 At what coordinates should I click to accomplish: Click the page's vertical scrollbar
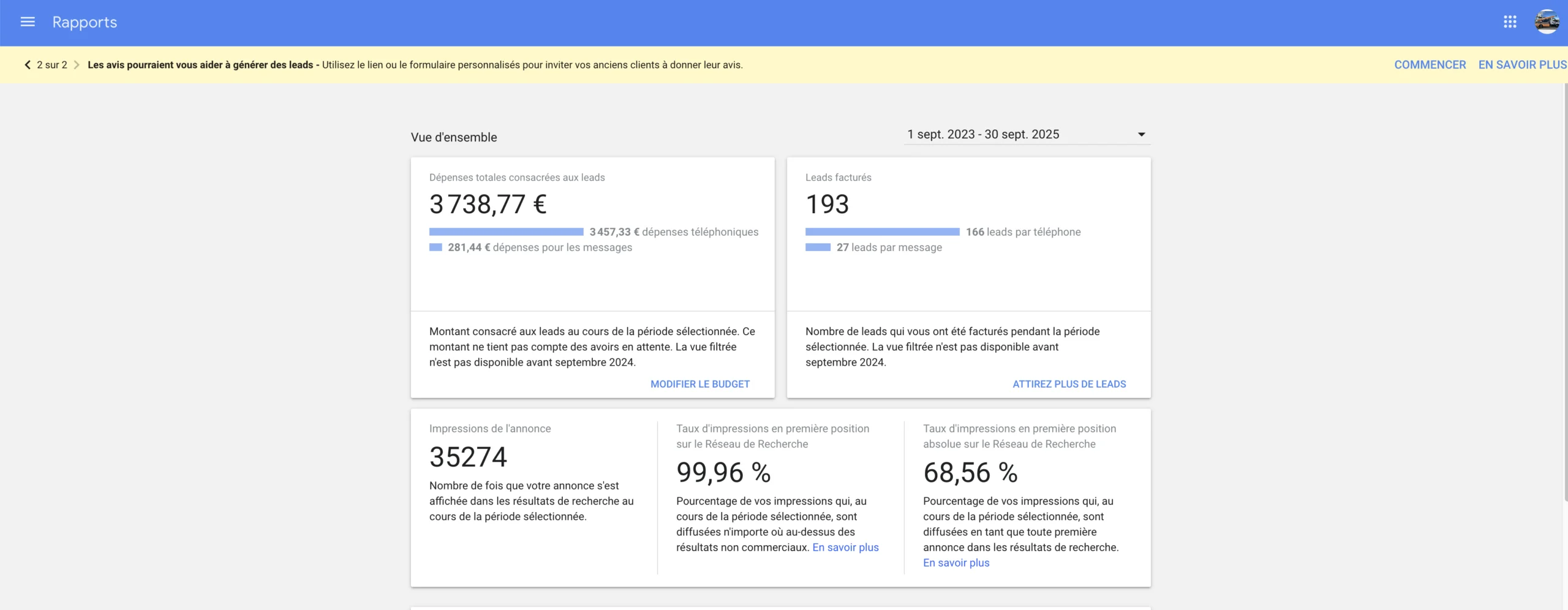1565,294
